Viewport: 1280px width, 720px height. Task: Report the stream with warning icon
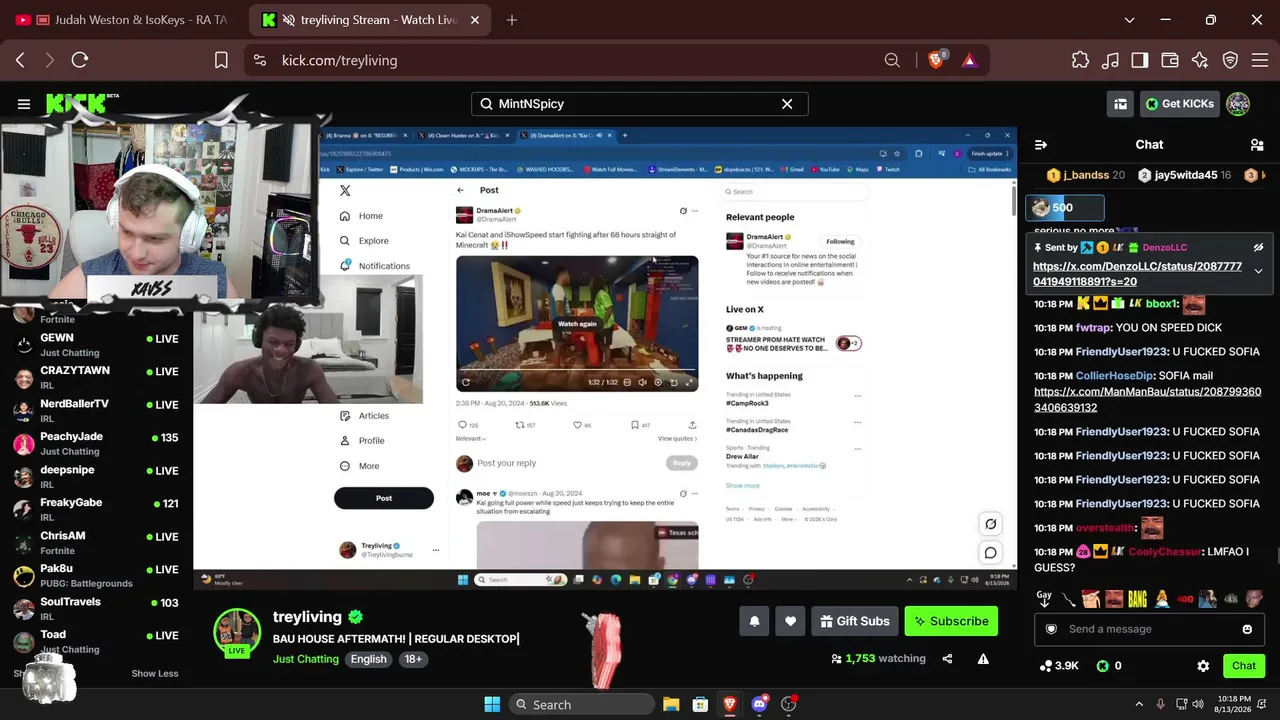click(983, 659)
